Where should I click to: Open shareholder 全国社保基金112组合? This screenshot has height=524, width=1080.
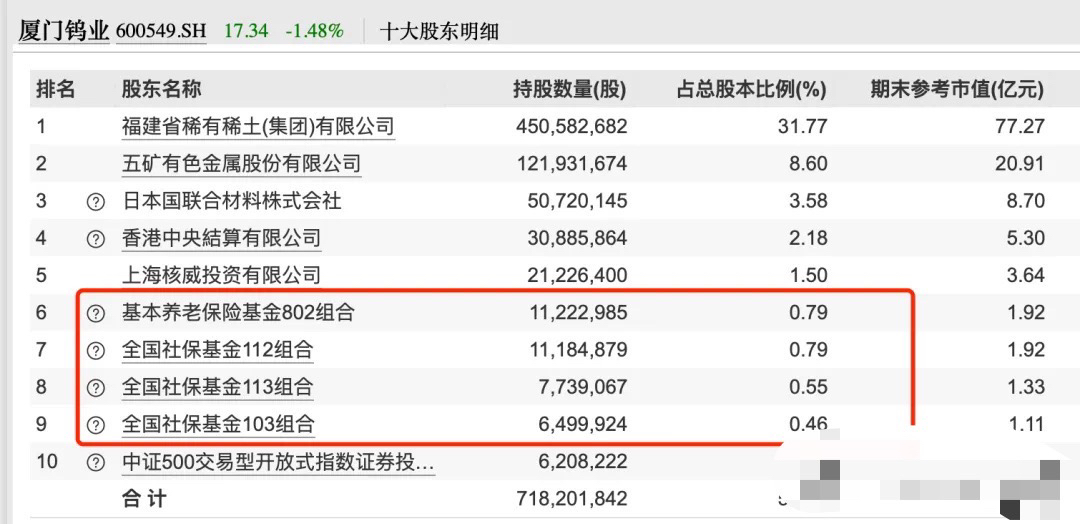(218, 350)
